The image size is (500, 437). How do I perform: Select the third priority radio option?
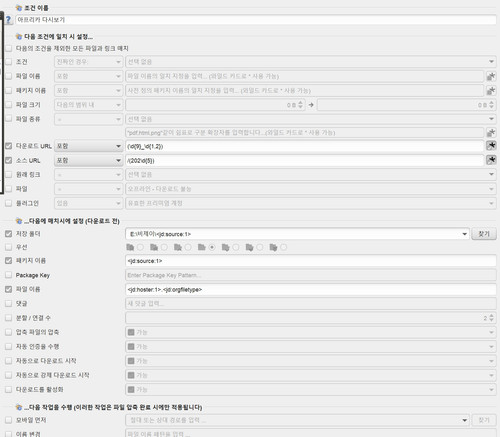[188, 247]
